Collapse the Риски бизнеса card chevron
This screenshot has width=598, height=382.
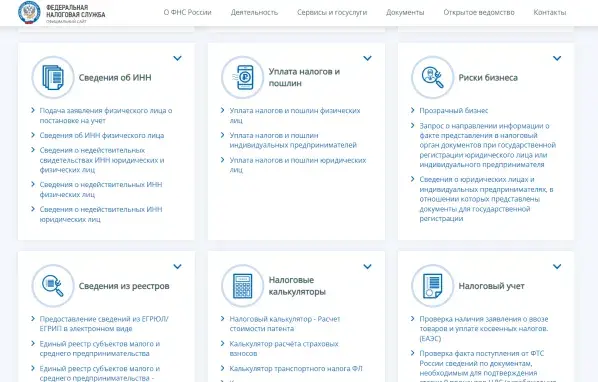click(x=557, y=58)
